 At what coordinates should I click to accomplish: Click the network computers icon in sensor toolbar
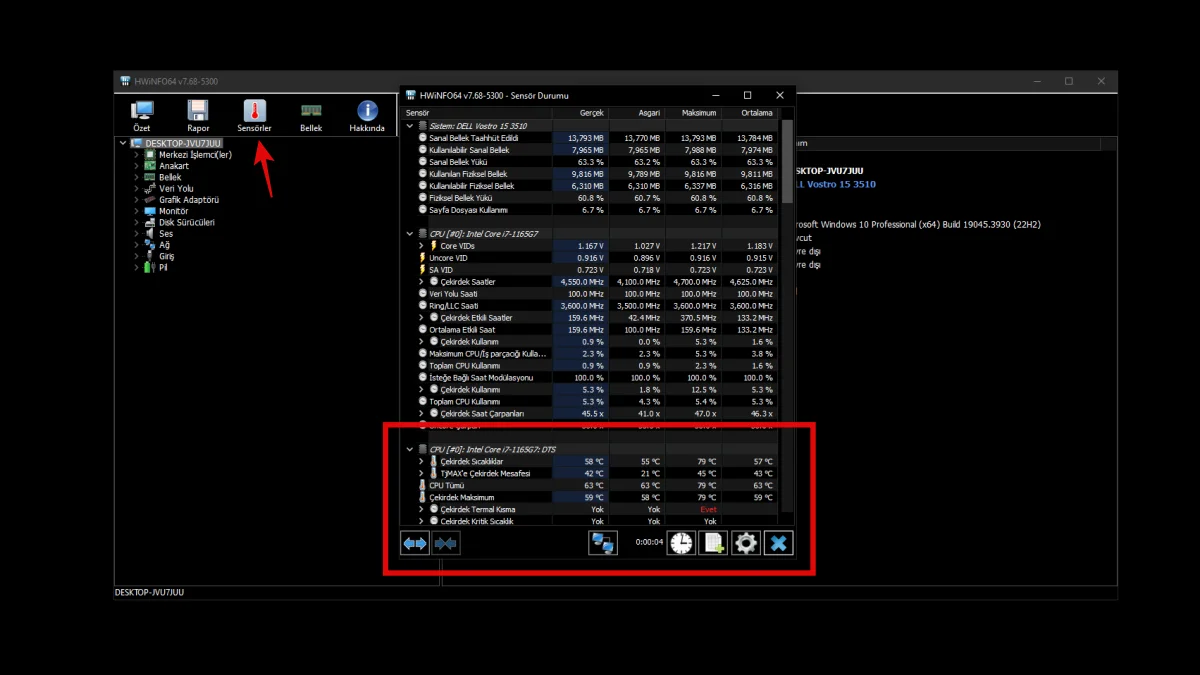(602, 543)
